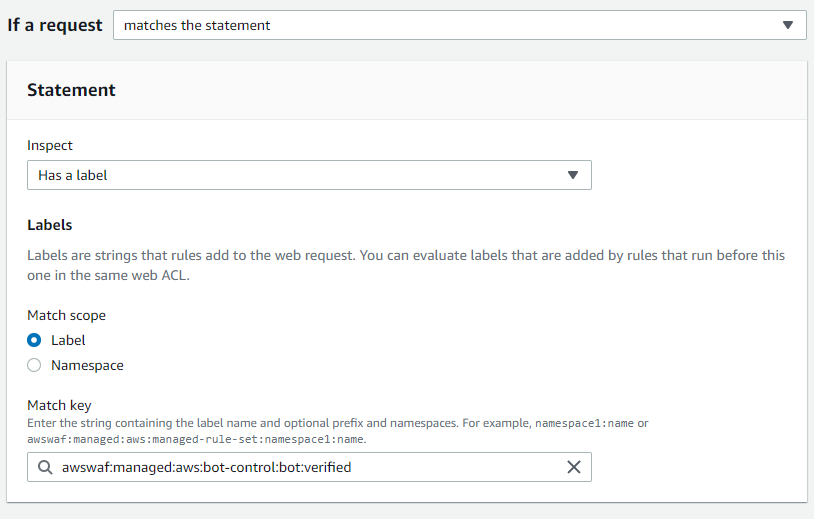814x519 pixels.
Task: Click the 'Match scope' heading
Action: tap(66, 315)
